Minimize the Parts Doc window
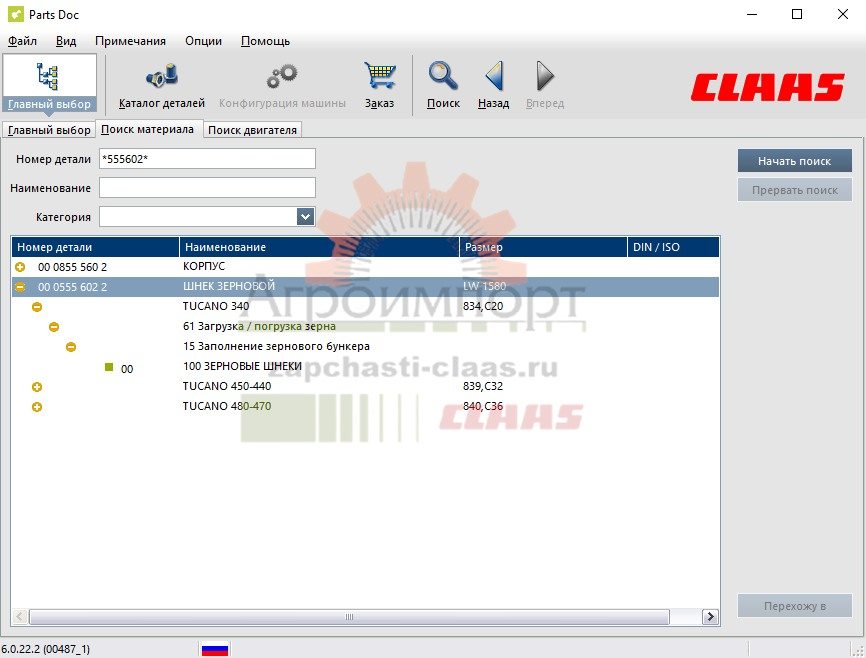This screenshot has height=658, width=866. (x=752, y=14)
